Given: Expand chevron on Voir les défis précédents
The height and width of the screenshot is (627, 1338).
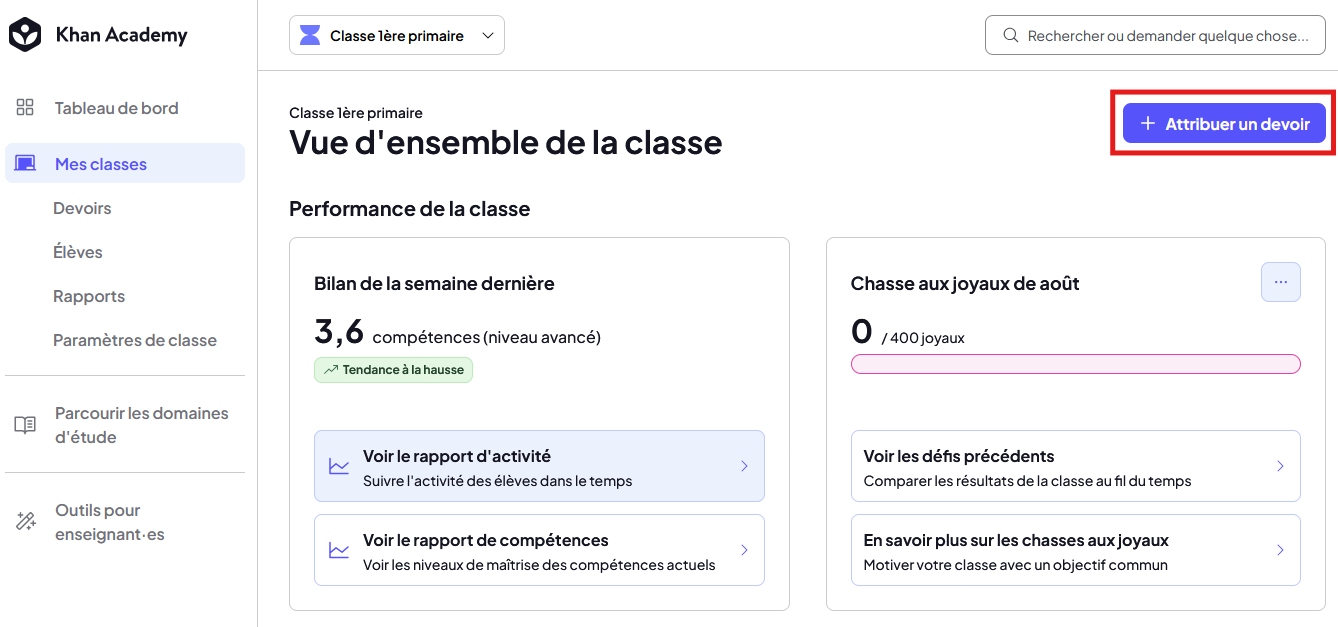Looking at the screenshot, I should [x=1281, y=466].
